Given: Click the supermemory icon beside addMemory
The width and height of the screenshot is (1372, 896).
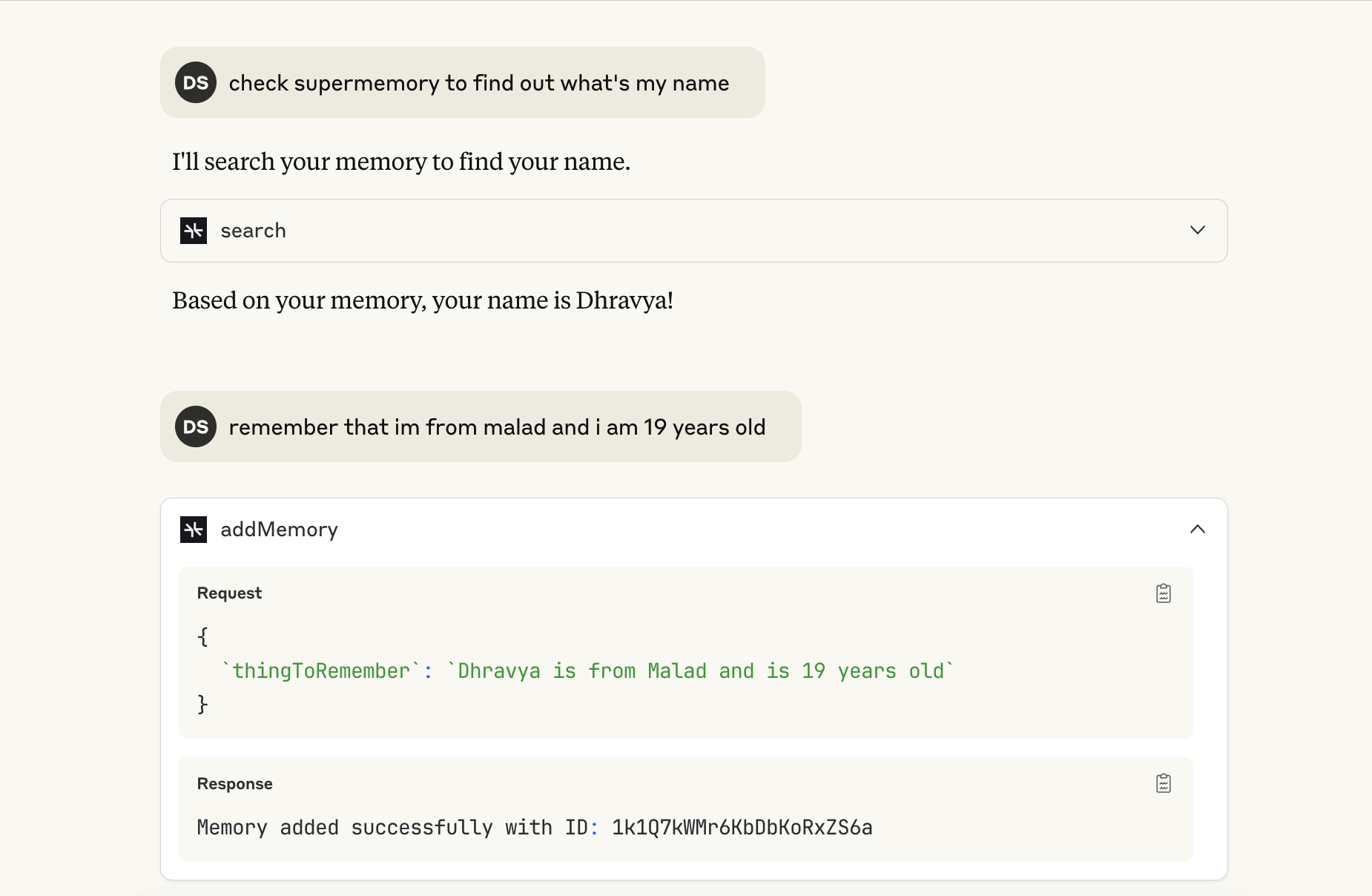Looking at the screenshot, I should point(194,530).
